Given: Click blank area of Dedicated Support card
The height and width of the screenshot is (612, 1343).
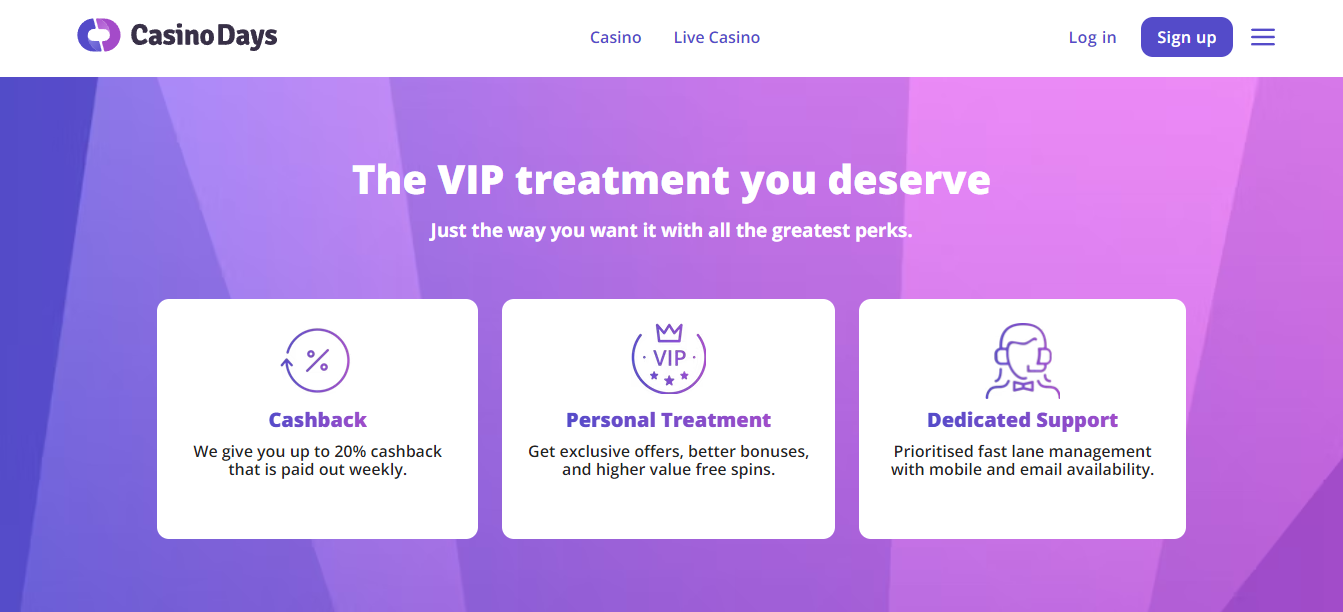Looking at the screenshot, I should pyautogui.click(x=1022, y=510).
